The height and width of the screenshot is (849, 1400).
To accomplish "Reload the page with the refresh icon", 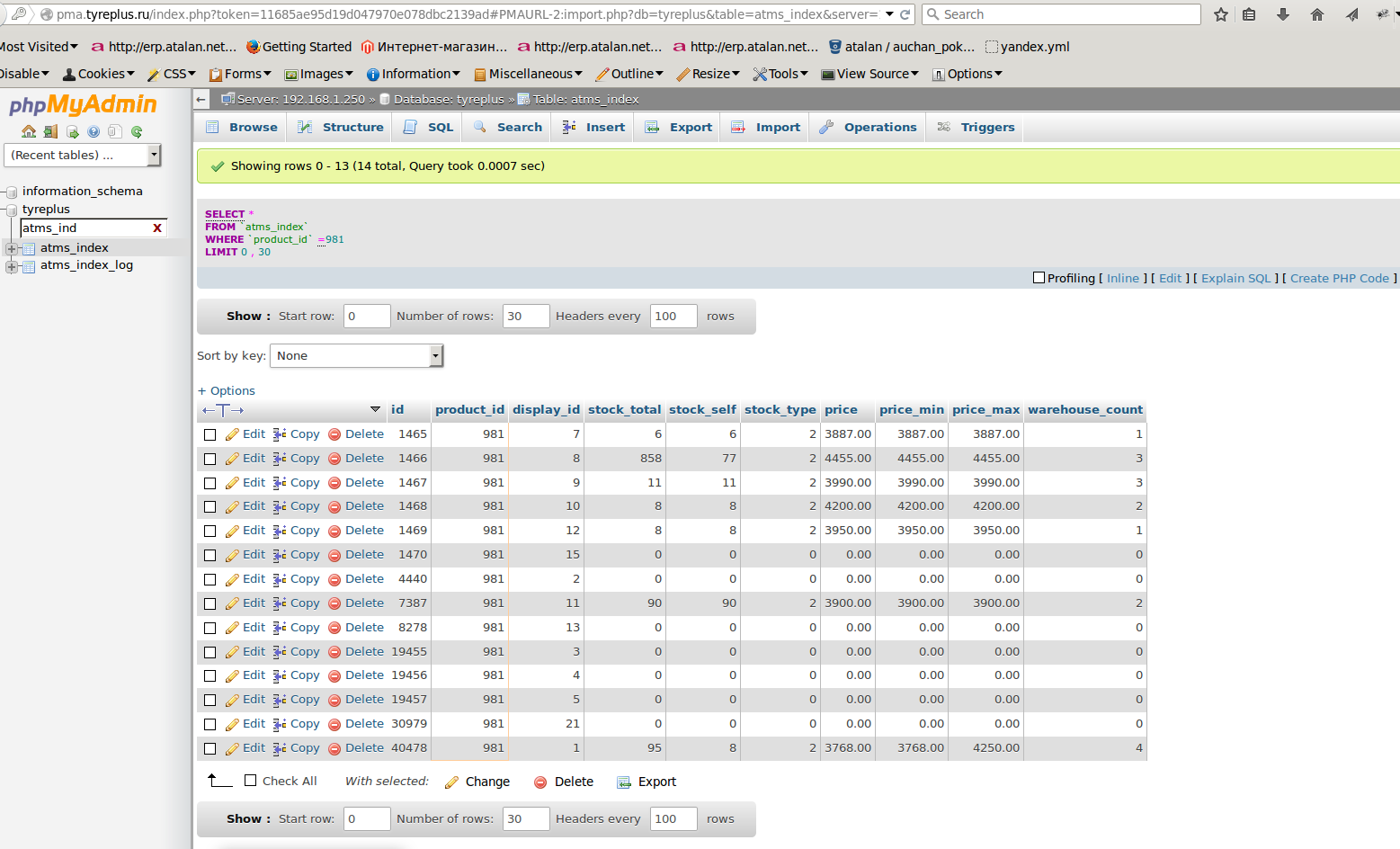I will [905, 14].
